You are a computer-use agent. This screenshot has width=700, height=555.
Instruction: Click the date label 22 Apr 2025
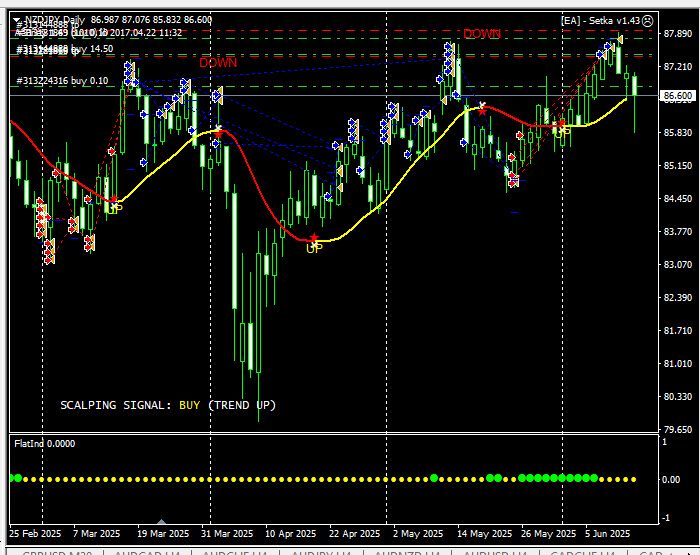click(354, 534)
